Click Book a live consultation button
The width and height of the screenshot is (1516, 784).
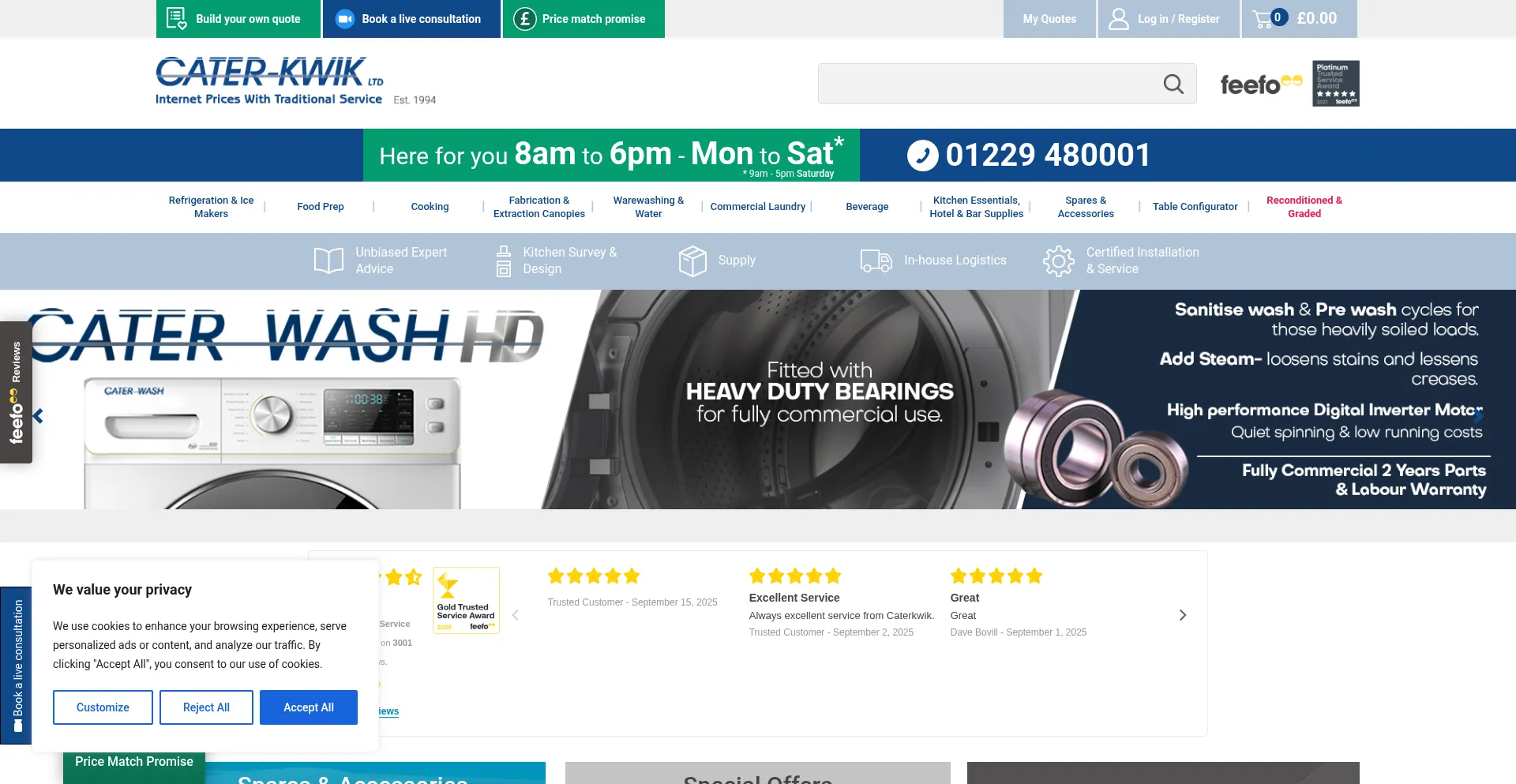412,19
